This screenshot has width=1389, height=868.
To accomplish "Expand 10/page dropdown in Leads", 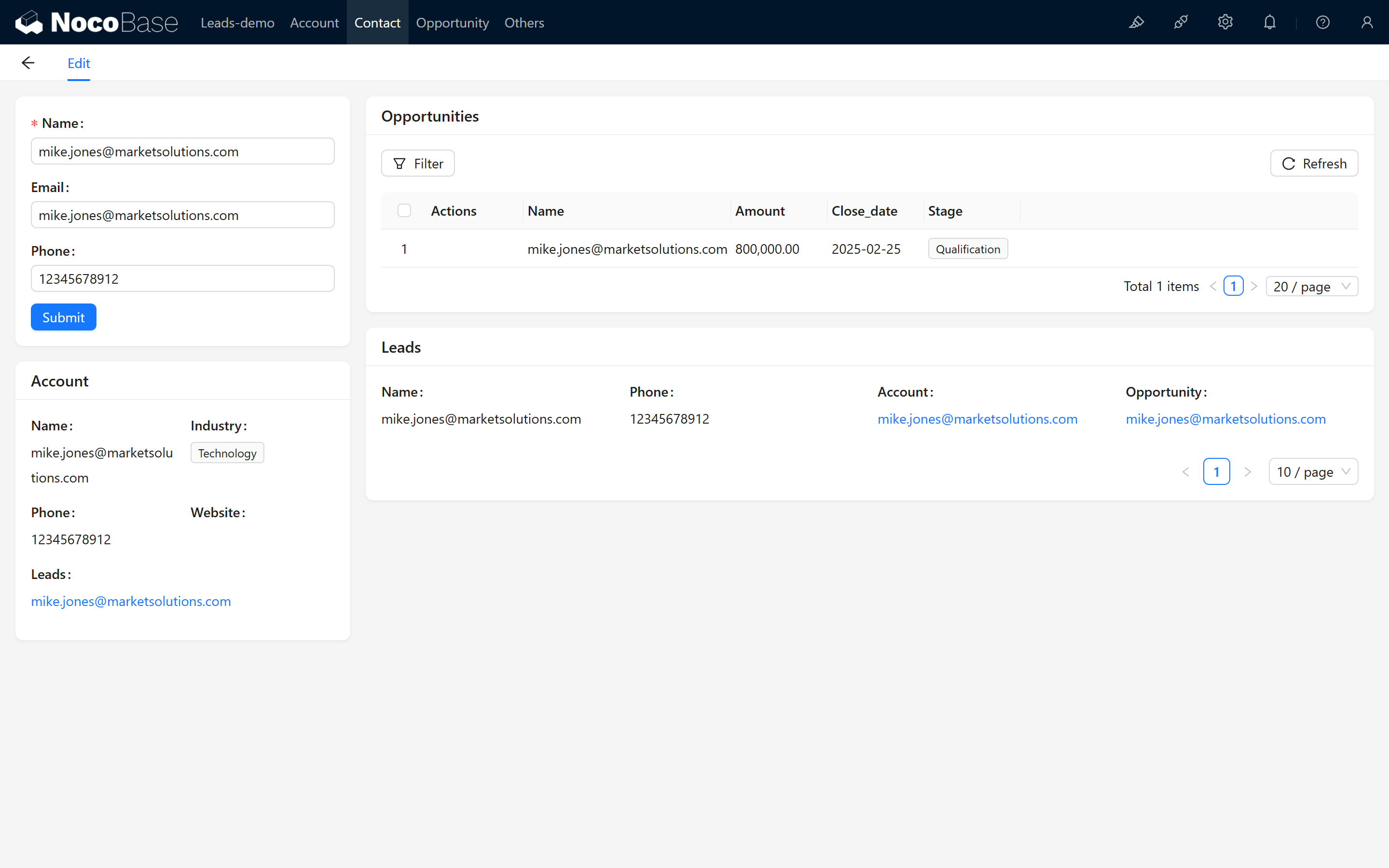I will click(x=1312, y=470).
